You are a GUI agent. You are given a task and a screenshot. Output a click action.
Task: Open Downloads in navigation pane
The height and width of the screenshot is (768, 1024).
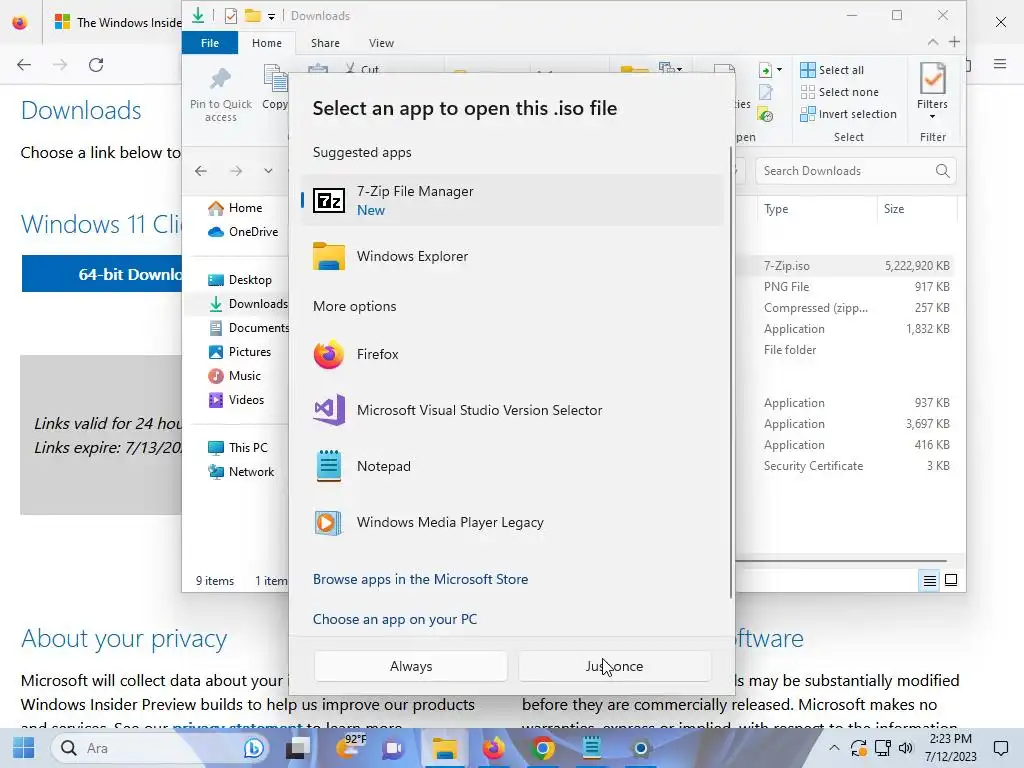(248, 304)
